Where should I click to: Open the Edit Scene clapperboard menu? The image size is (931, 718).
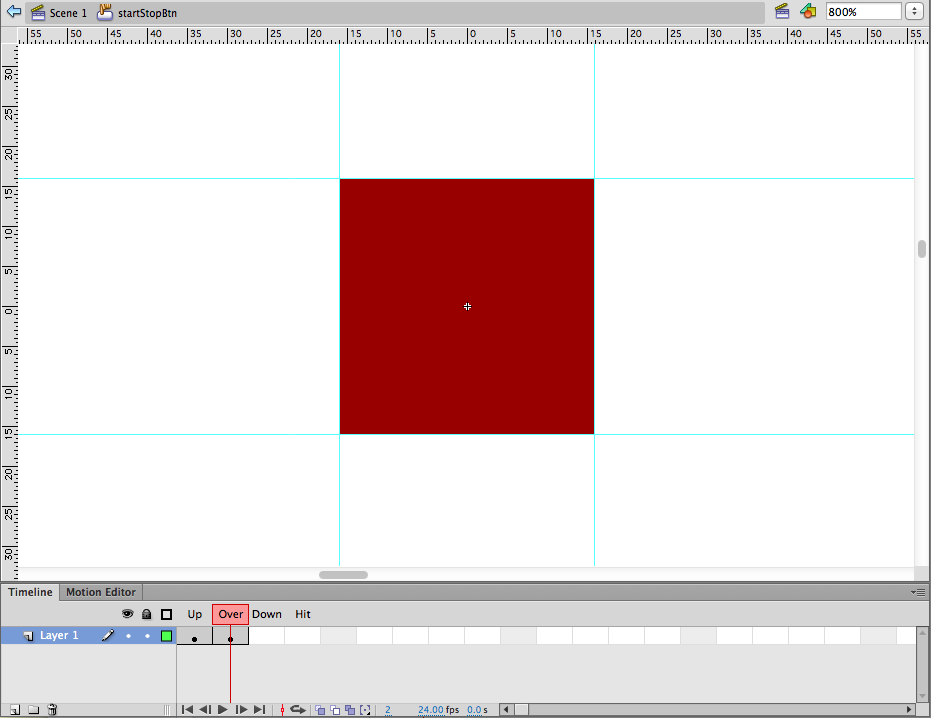pyautogui.click(x=783, y=11)
